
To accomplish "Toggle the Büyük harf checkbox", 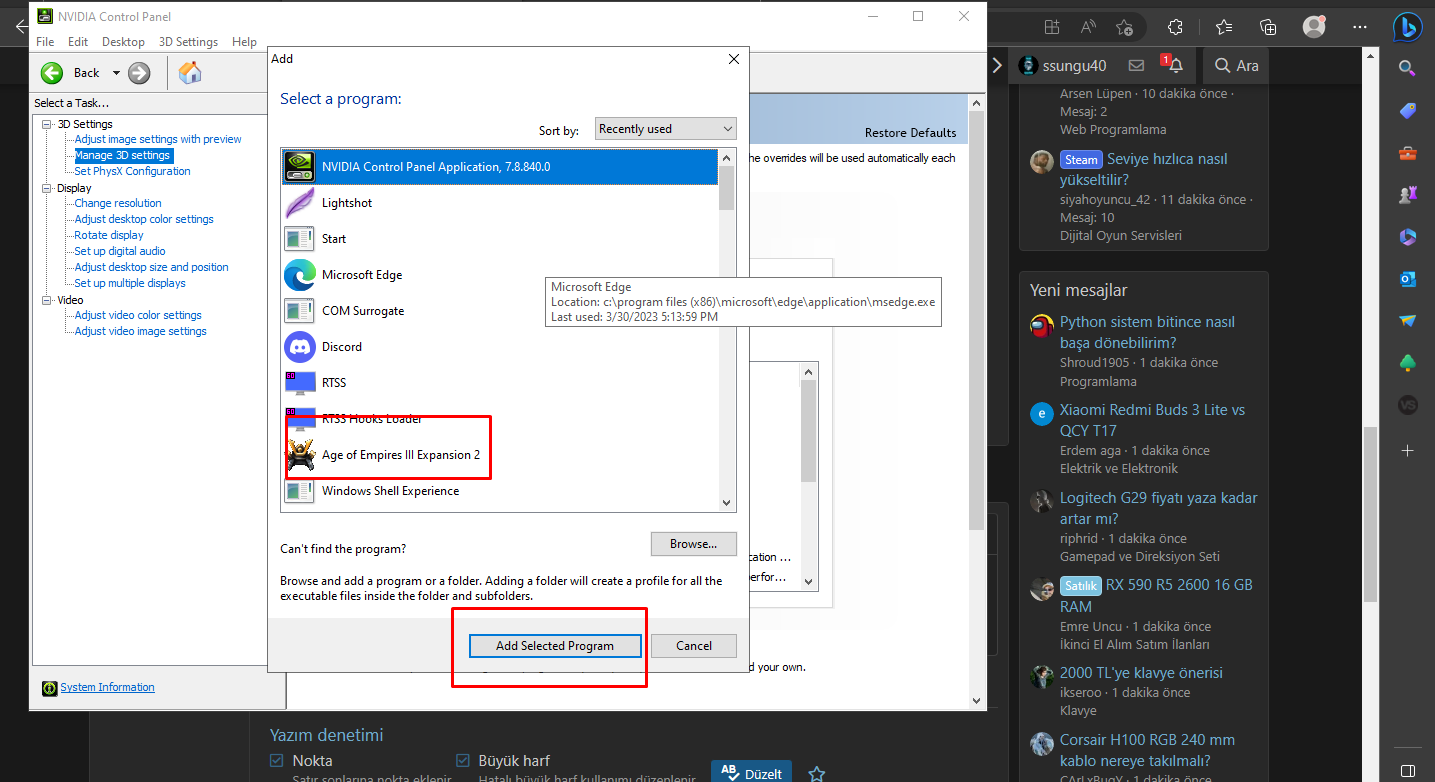I will pos(463,761).
